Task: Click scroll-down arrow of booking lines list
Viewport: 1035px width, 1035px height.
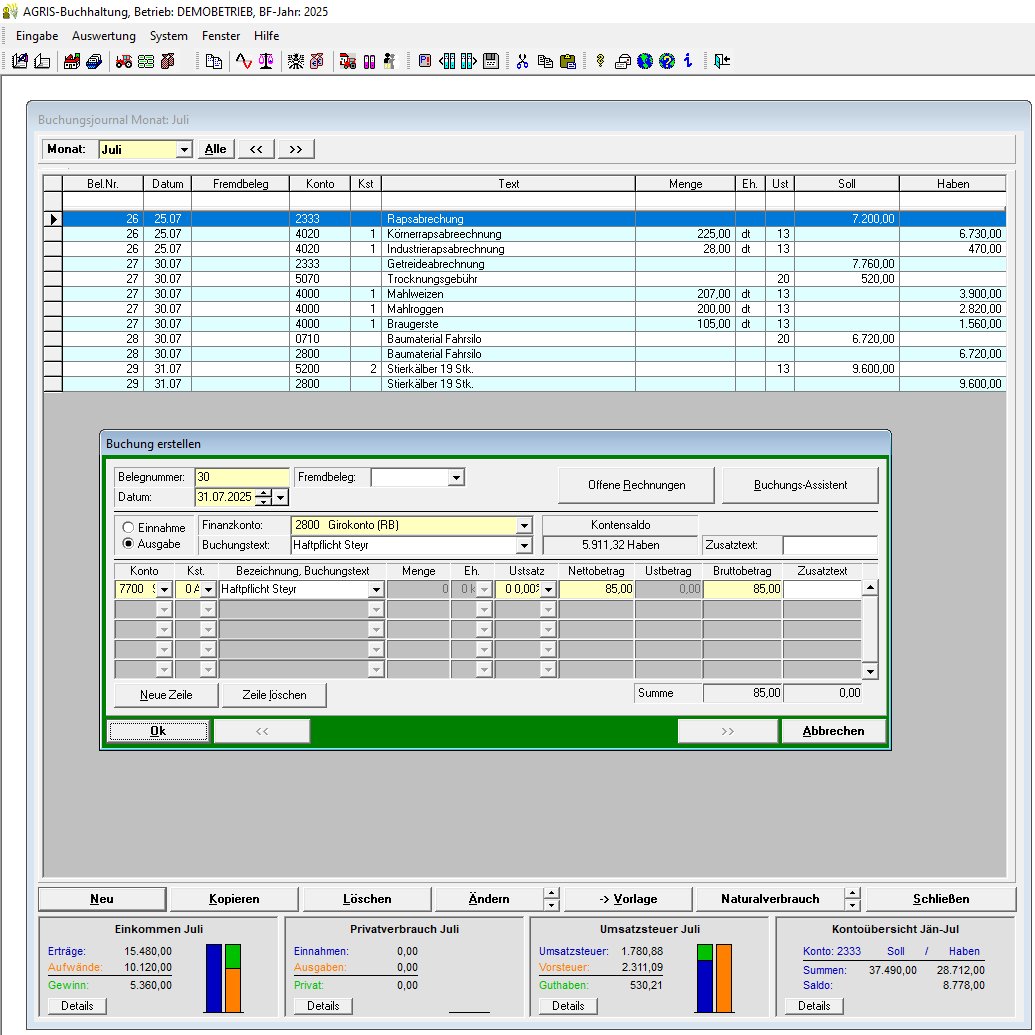Action: pyautogui.click(x=869, y=671)
